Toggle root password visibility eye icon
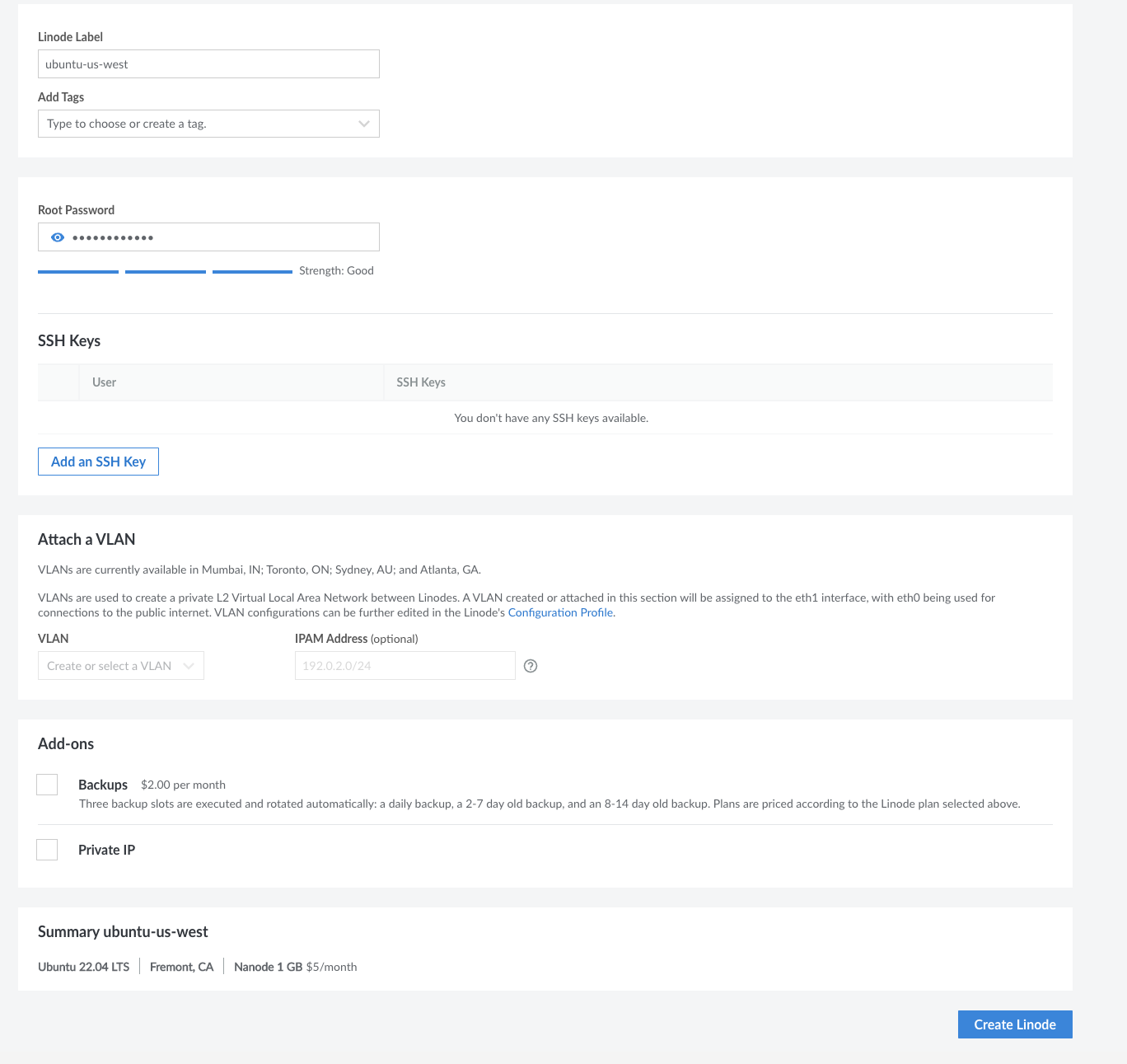Screen dimensions: 1127x1064 click(x=58, y=237)
